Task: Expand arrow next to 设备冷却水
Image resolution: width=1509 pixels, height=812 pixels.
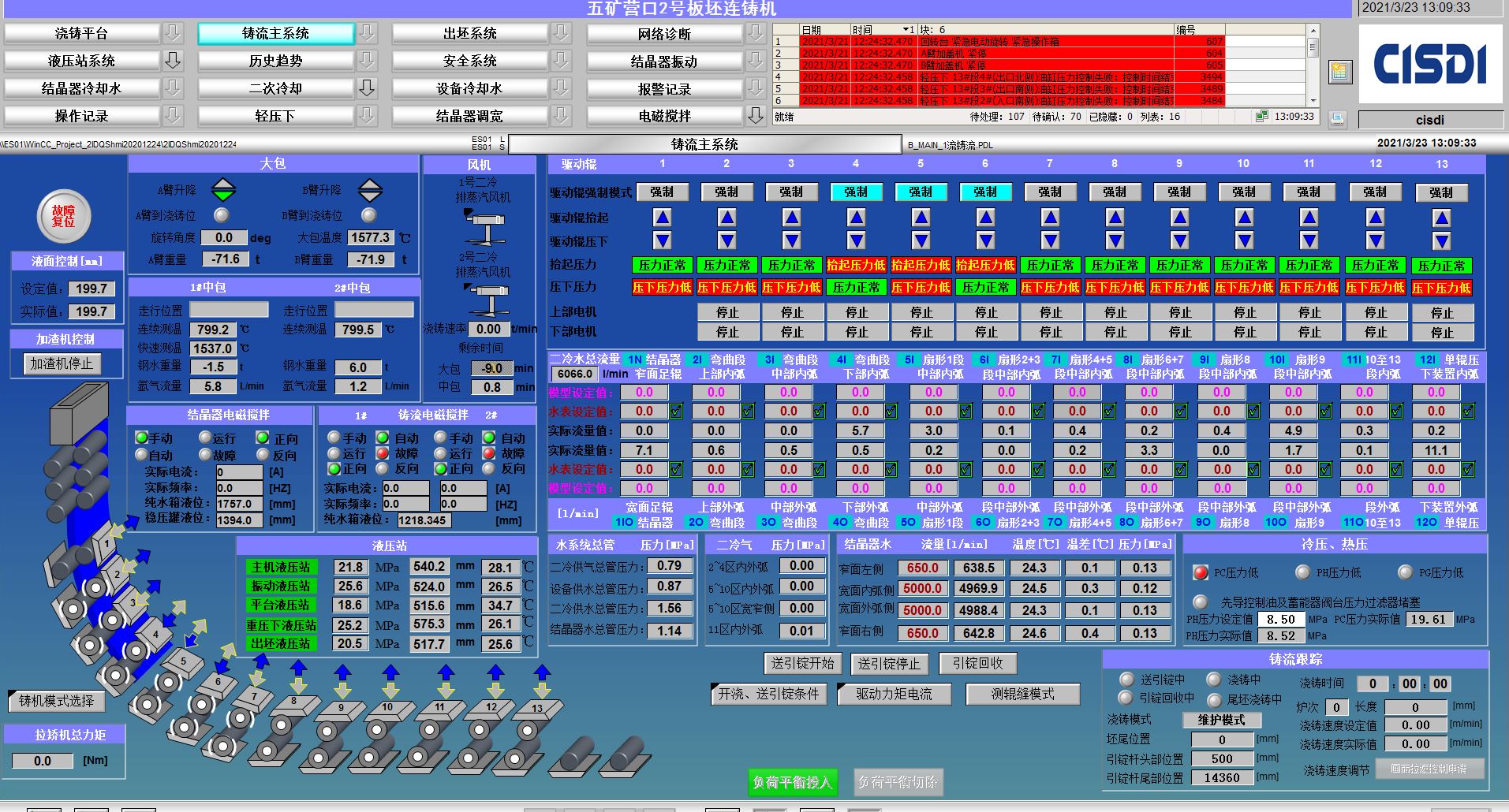Action: click(x=561, y=88)
